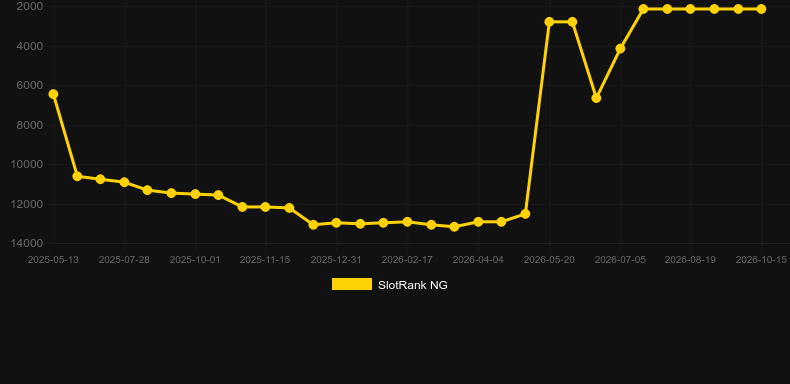The height and width of the screenshot is (384, 790).
Task: Click the 4000 y-axis label
Action: coord(30,46)
